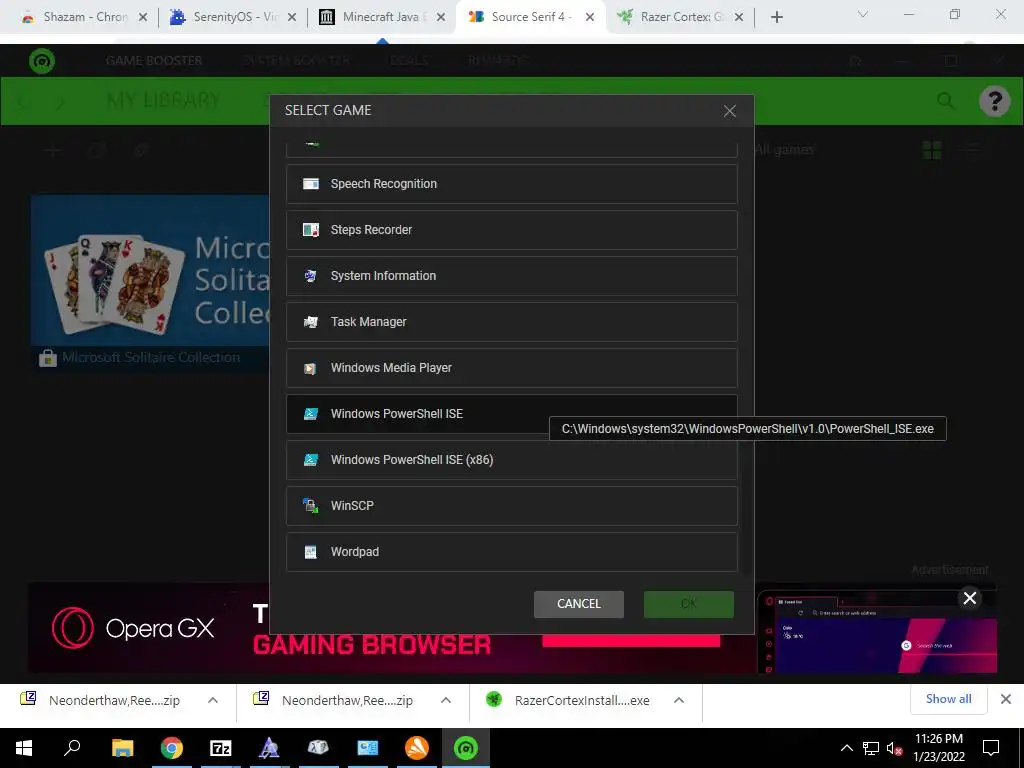Open the taskbar clock and date

(x=938, y=748)
